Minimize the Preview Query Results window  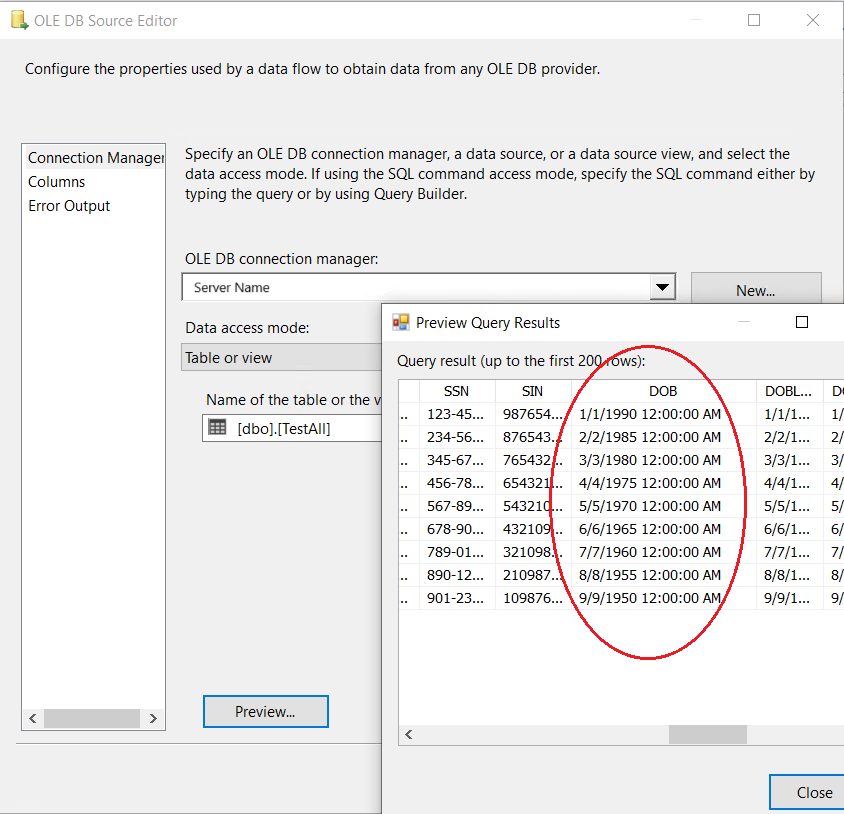pos(745,322)
